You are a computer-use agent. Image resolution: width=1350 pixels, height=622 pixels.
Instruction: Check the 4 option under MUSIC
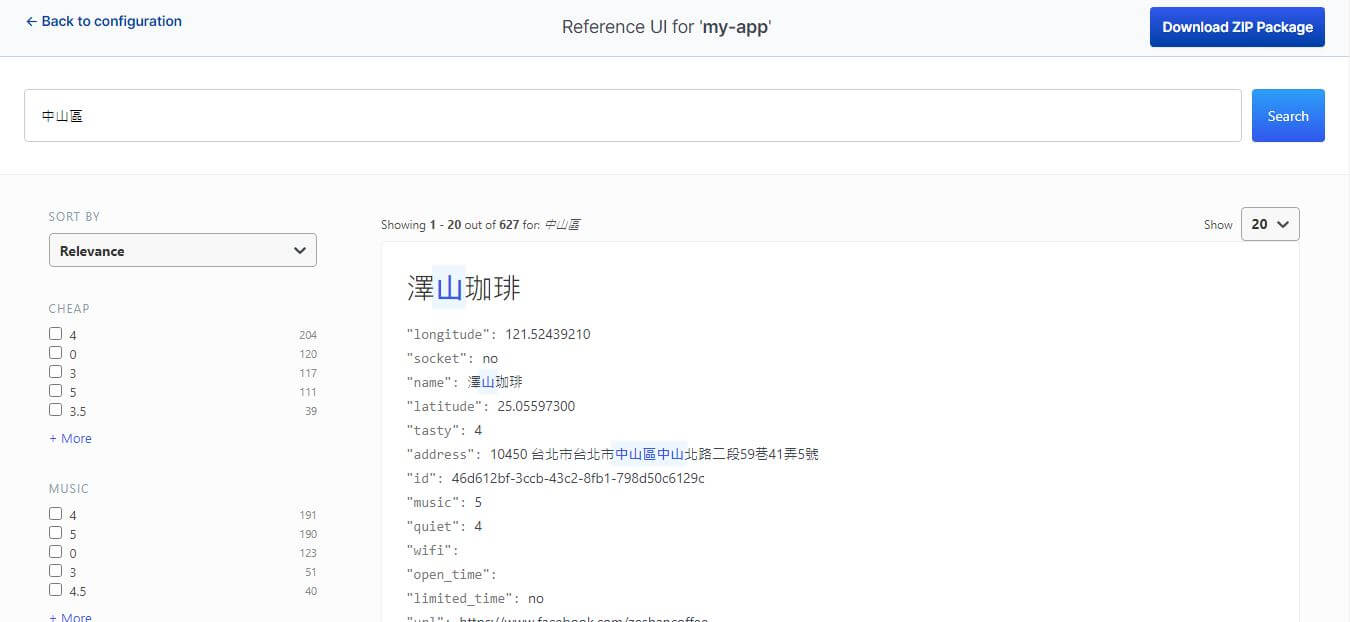coord(55,512)
